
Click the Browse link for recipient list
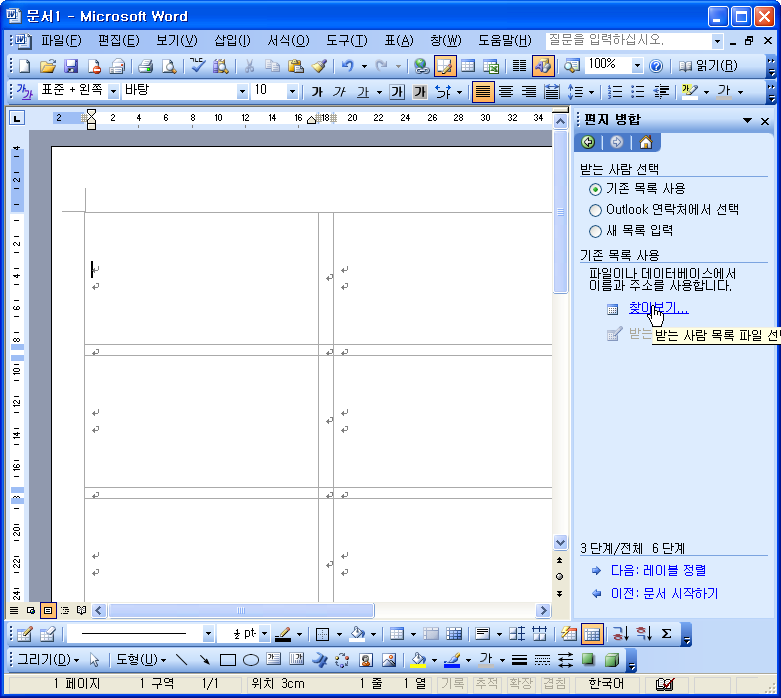658,308
